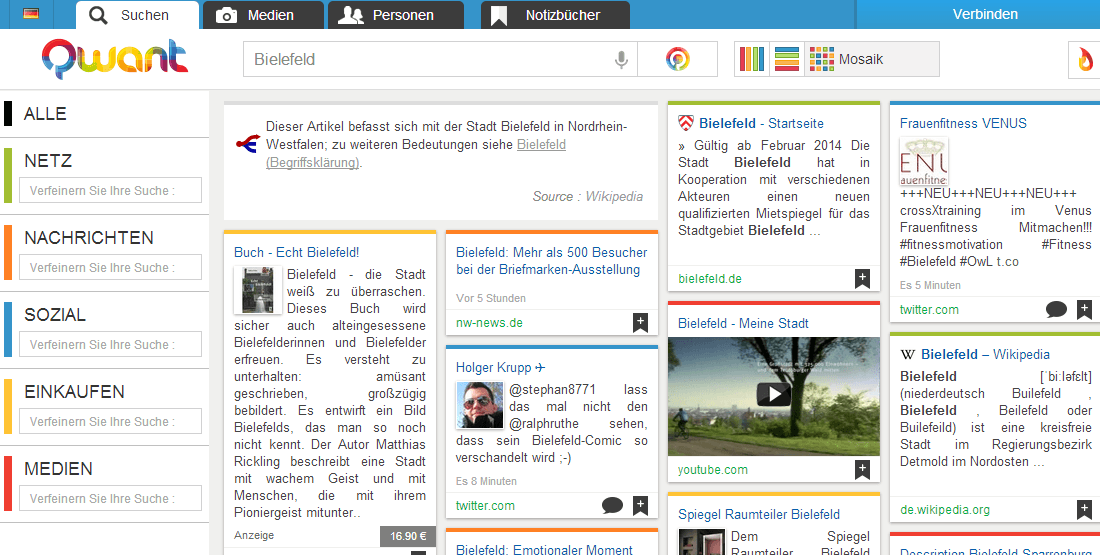Click the book cover thumbnail
1100x555 pixels.
(257, 290)
